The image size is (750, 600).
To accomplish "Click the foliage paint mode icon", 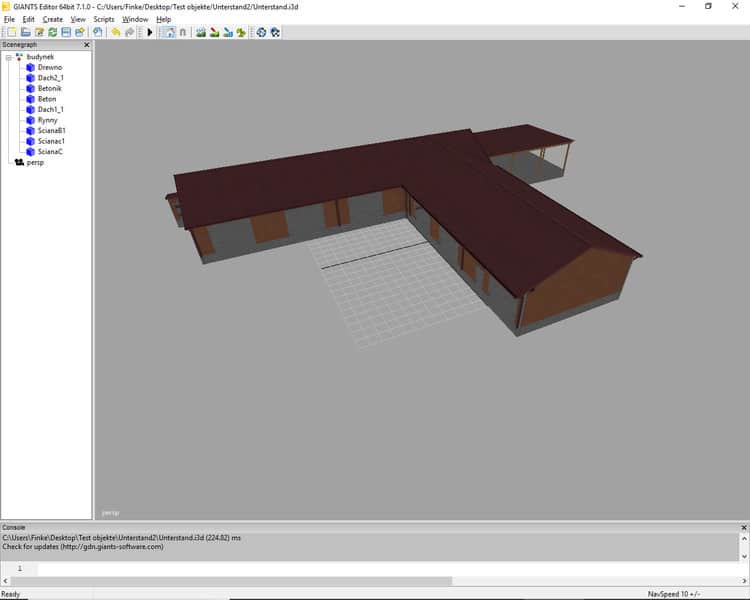I will (x=241, y=32).
